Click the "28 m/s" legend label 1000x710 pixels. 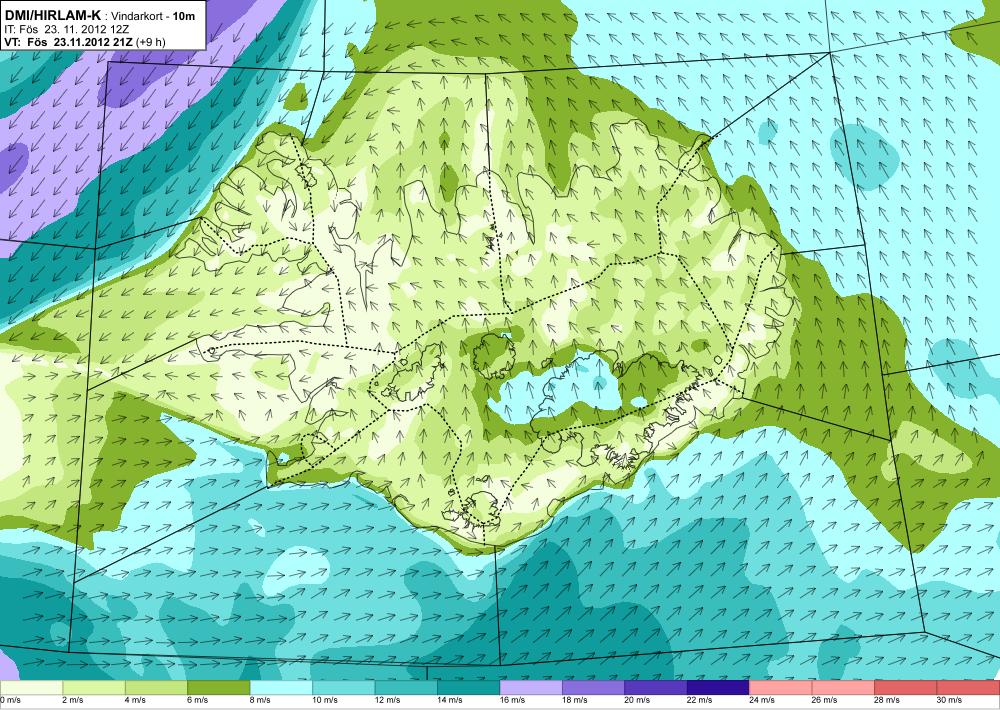coord(887,700)
